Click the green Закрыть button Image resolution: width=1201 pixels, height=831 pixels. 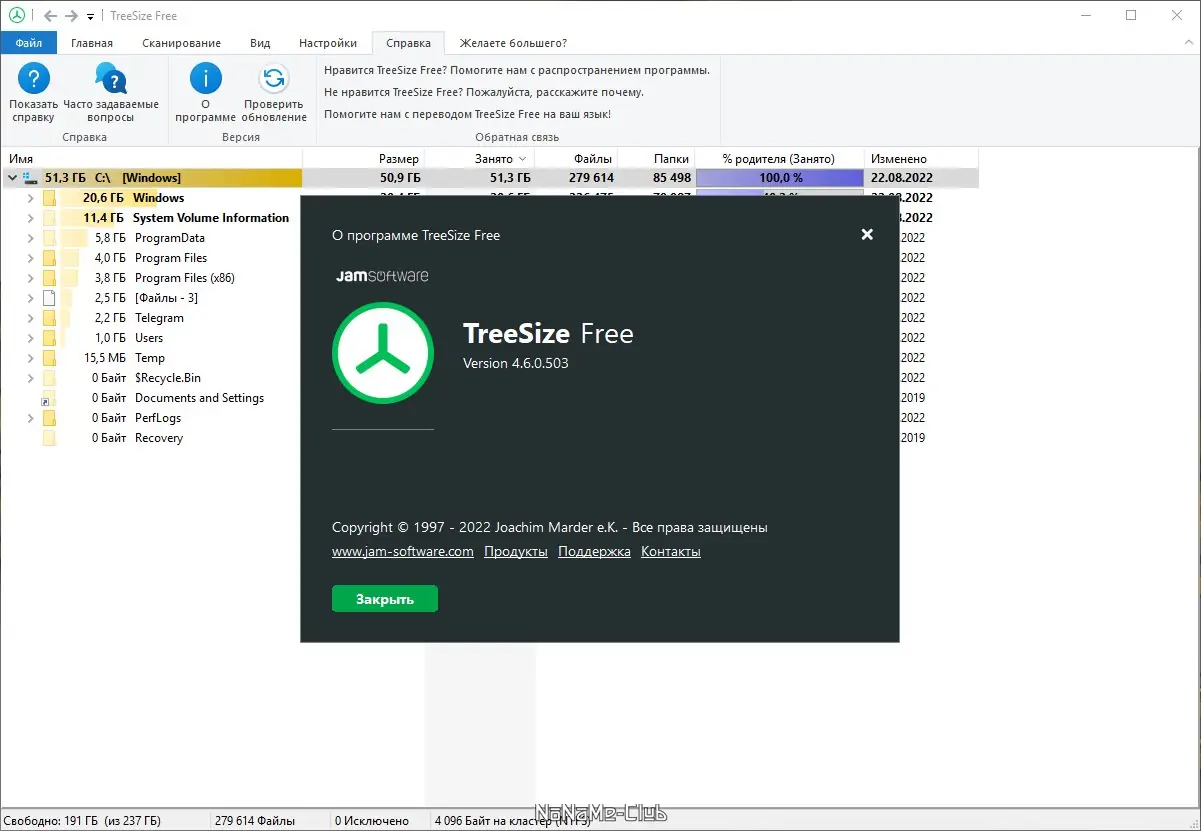point(385,599)
